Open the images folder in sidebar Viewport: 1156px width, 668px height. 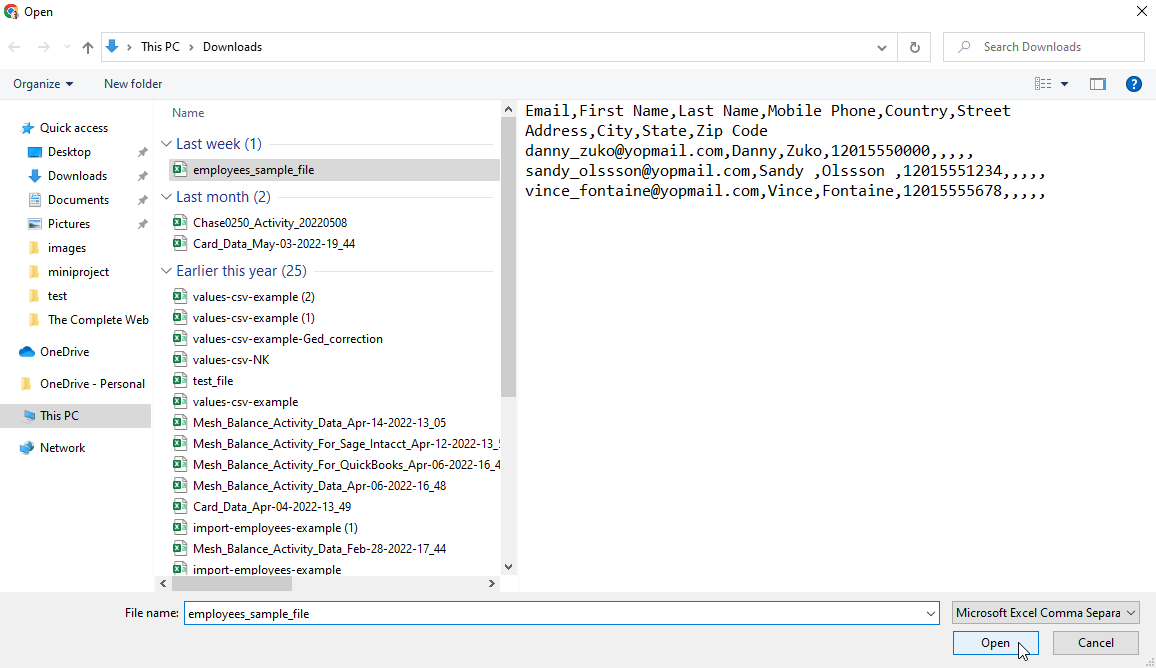click(x=66, y=248)
